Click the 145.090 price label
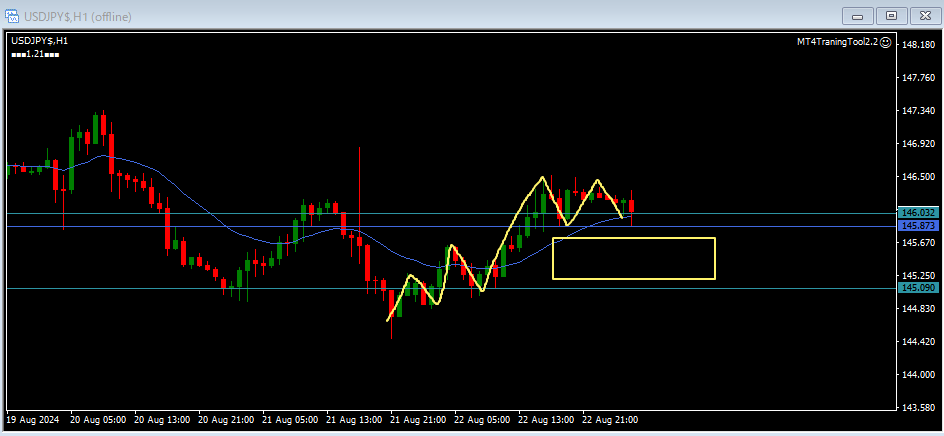This screenshot has height=436, width=944. tap(917, 288)
